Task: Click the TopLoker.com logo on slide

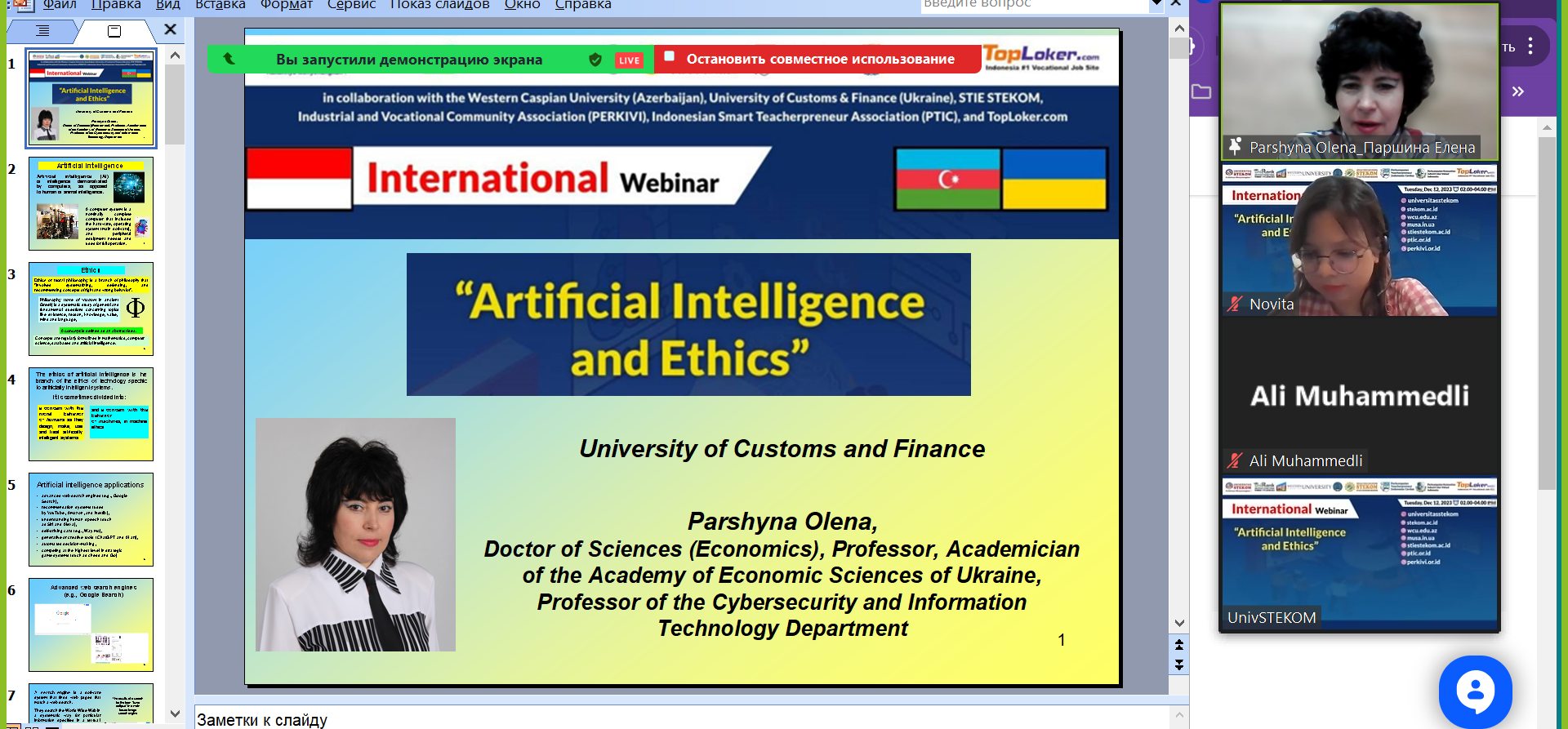Action: (1042, 57)
